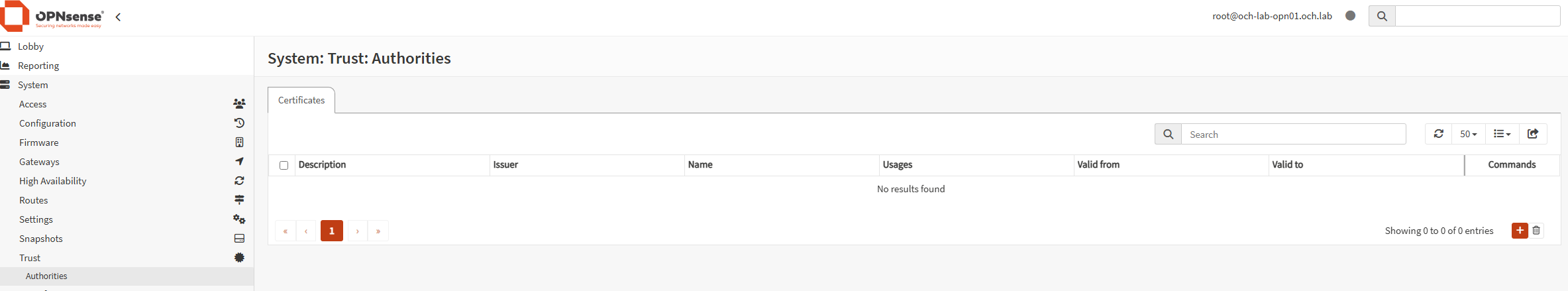1568x291 pixels.
Task: Click the trash delete selected icon
Action: point(1536,231)
